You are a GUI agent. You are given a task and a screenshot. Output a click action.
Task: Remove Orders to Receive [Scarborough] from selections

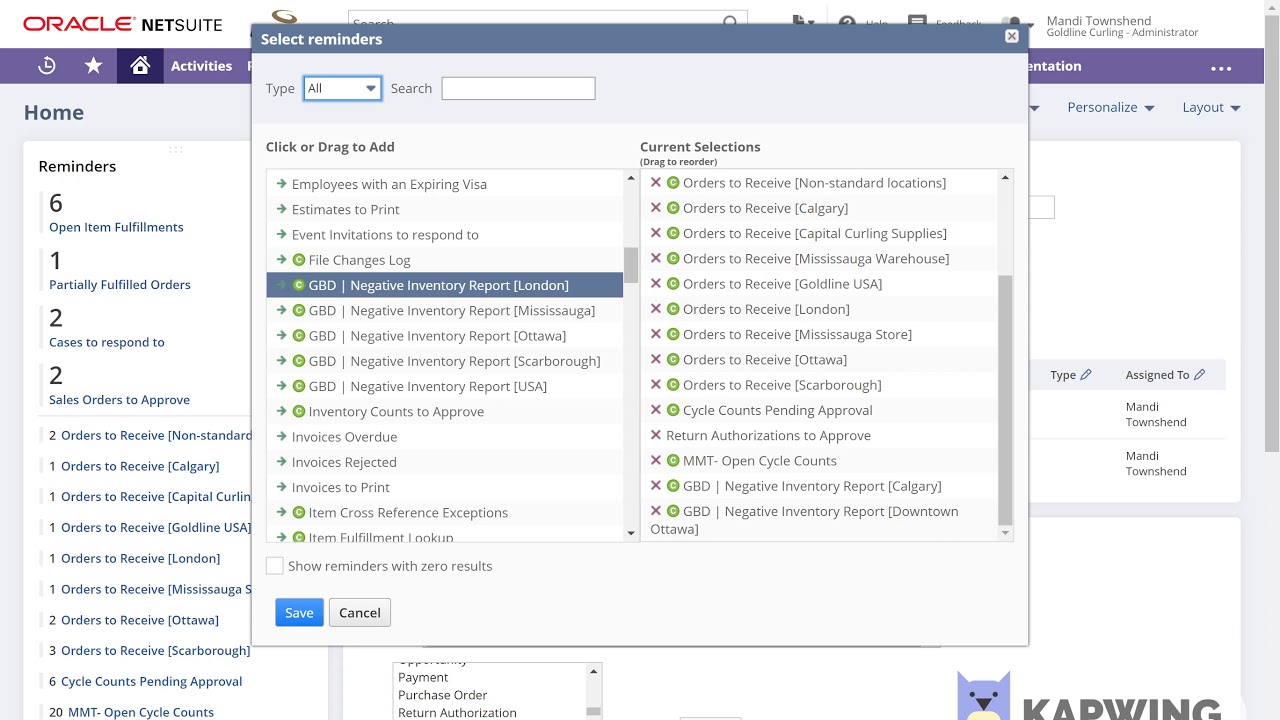tap(656, 384)
